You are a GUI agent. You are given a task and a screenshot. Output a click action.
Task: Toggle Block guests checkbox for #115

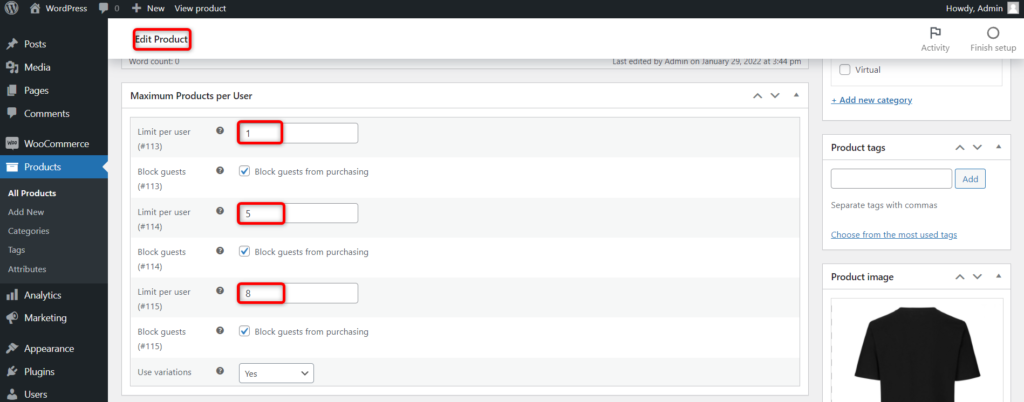(x=245, y=331)
